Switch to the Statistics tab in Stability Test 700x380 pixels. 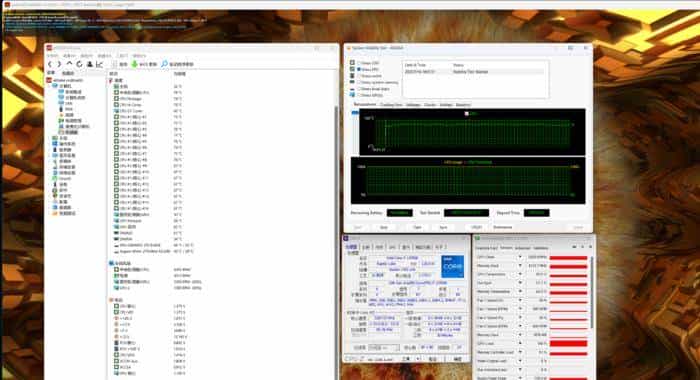point(463,105)
